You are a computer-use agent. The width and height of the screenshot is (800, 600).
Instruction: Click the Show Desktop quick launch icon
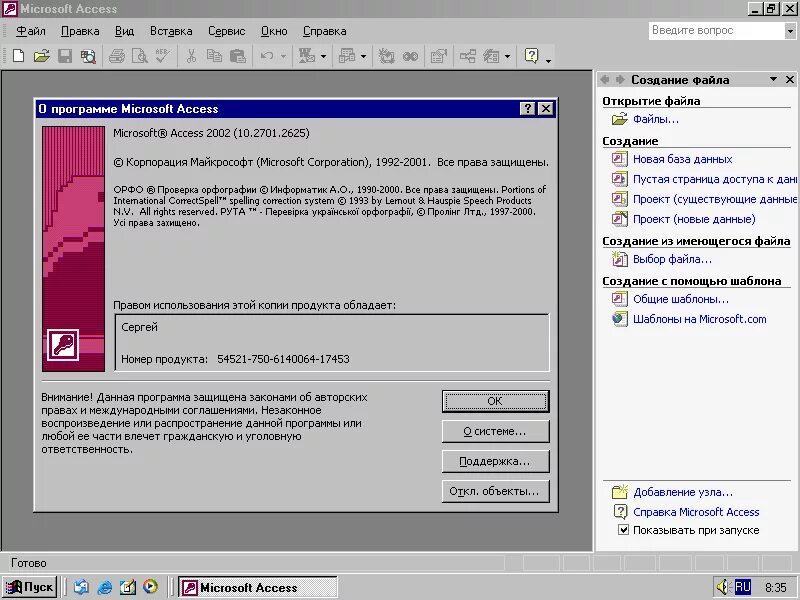(x=128, y=587)
